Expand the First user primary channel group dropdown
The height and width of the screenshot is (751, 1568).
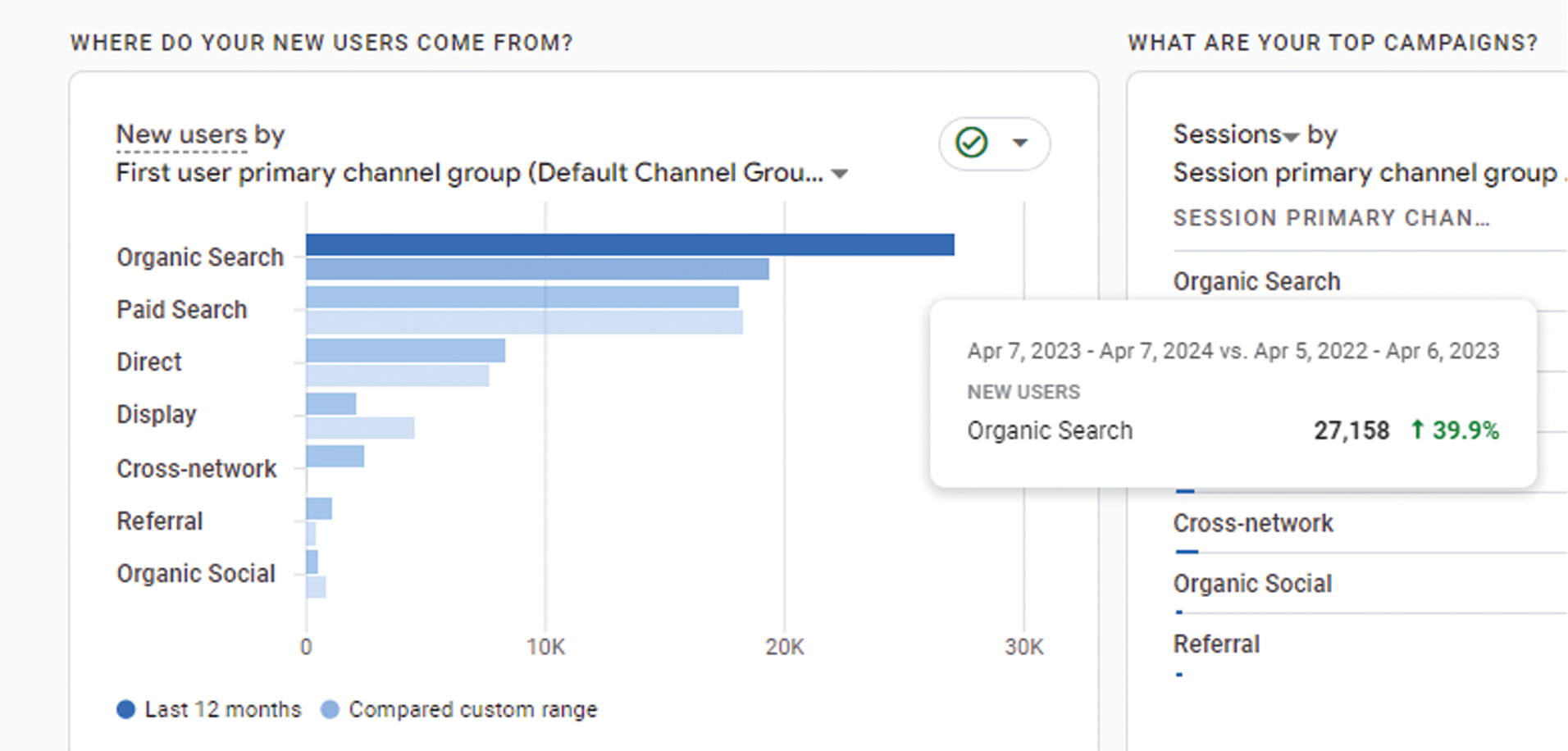(840, 174)
